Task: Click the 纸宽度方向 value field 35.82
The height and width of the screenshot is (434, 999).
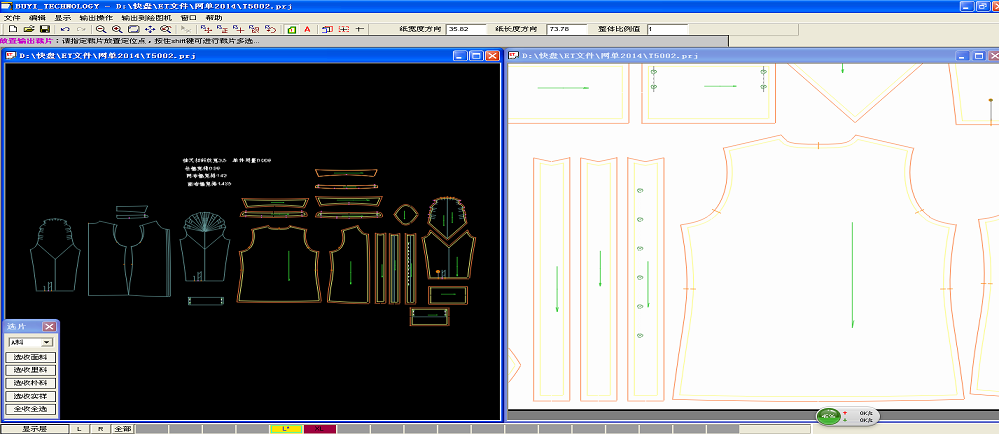Action: coord(466,29)
